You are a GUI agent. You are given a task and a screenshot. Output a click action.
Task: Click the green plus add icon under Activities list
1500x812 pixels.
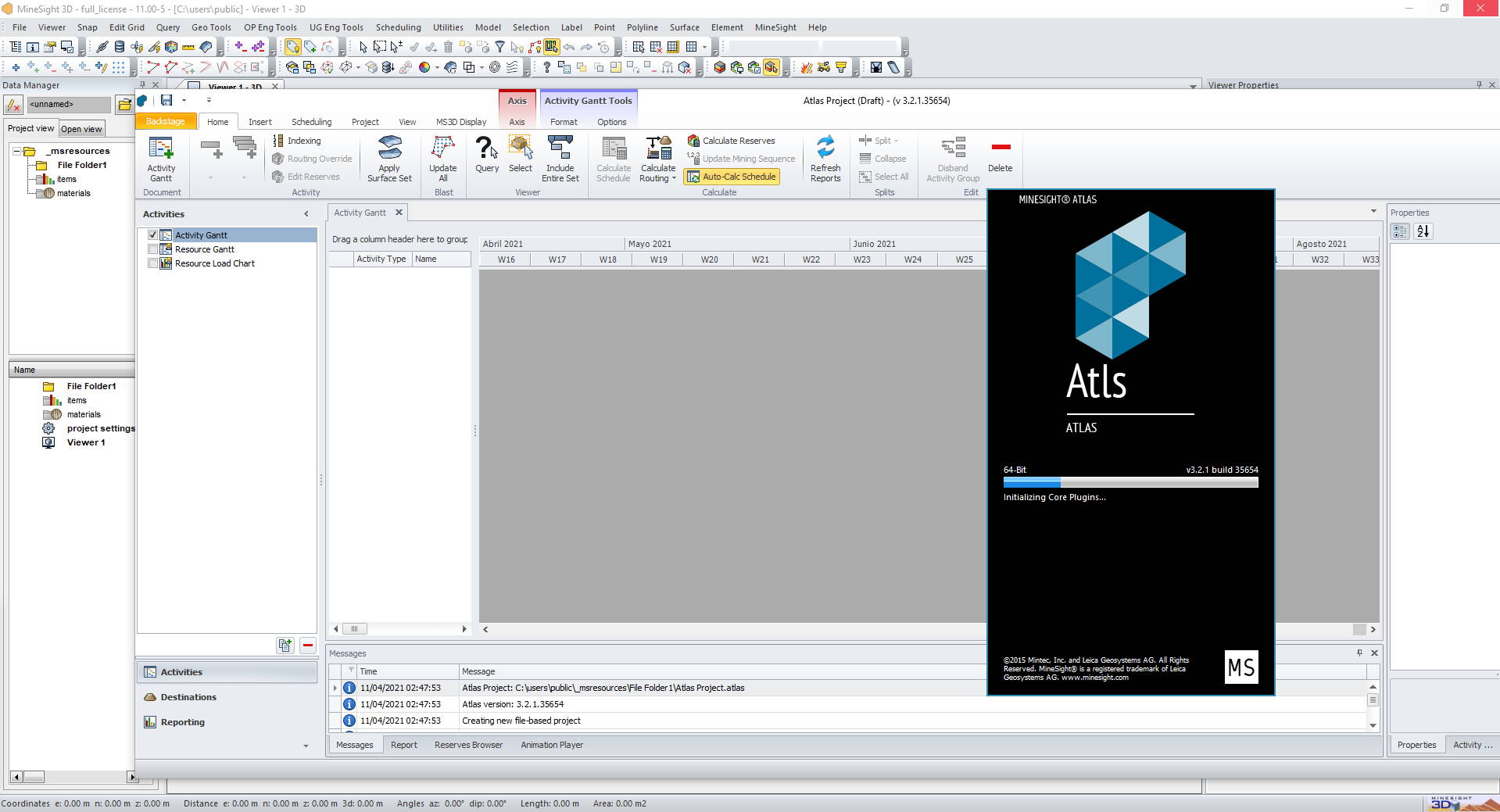(285, 646)
